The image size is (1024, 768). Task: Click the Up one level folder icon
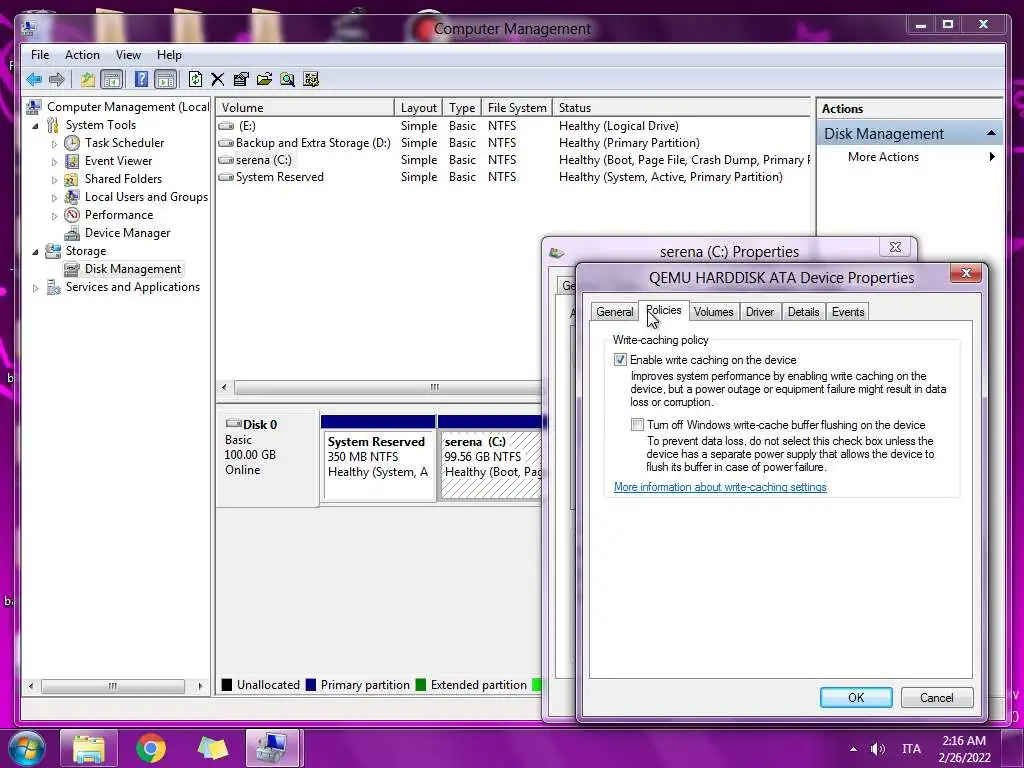click(88, 80)
